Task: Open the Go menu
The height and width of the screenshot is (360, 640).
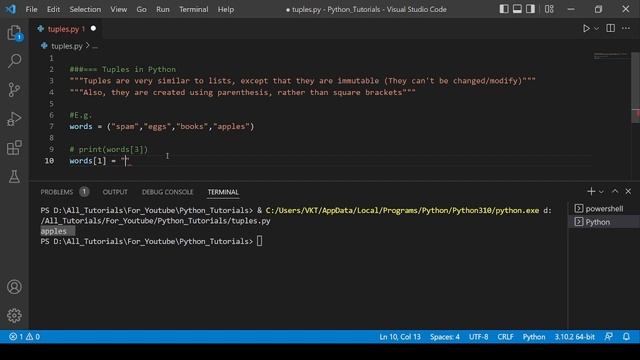Action: tap(141, 9)
